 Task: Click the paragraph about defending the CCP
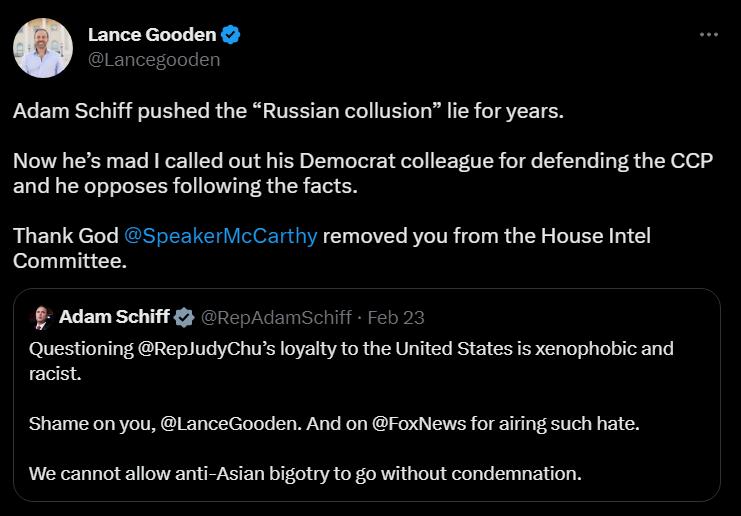(x=362, y=173)
